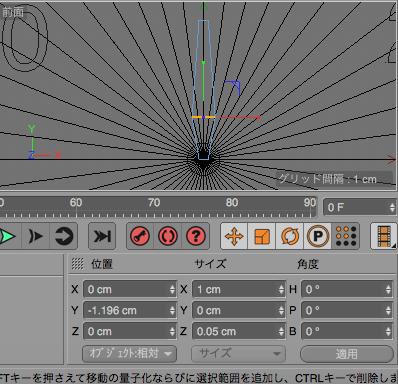The height and width of the screenshot is (384, 398).
Task: Open the film strip render settings icon
Action: point(384,236)
